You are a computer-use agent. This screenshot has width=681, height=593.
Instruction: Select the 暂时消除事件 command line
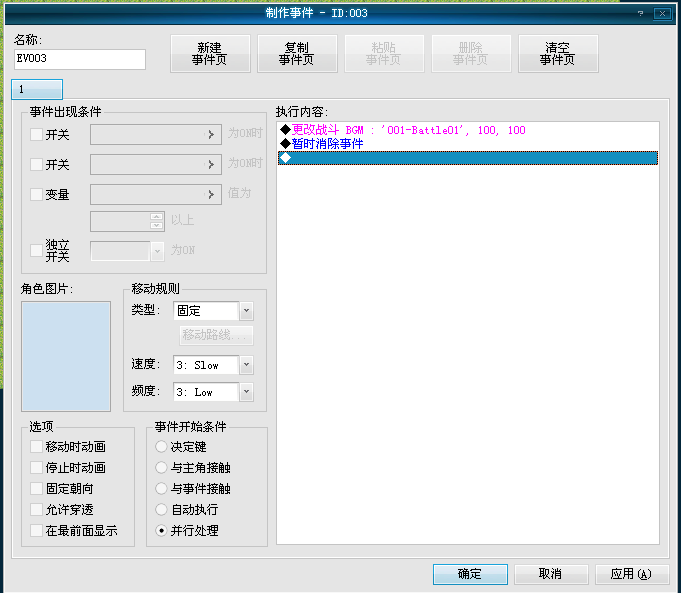pyautogui.click(x=468, y=144)
